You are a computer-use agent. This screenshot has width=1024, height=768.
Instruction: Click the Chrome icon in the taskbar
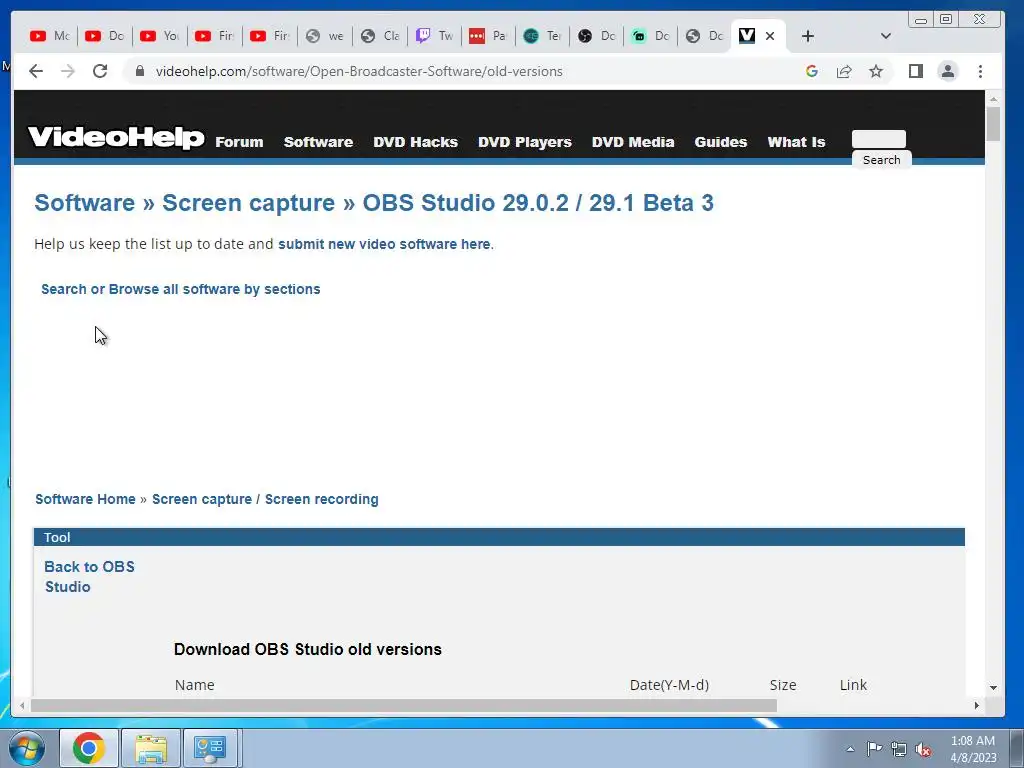click(x=89, y=748)
